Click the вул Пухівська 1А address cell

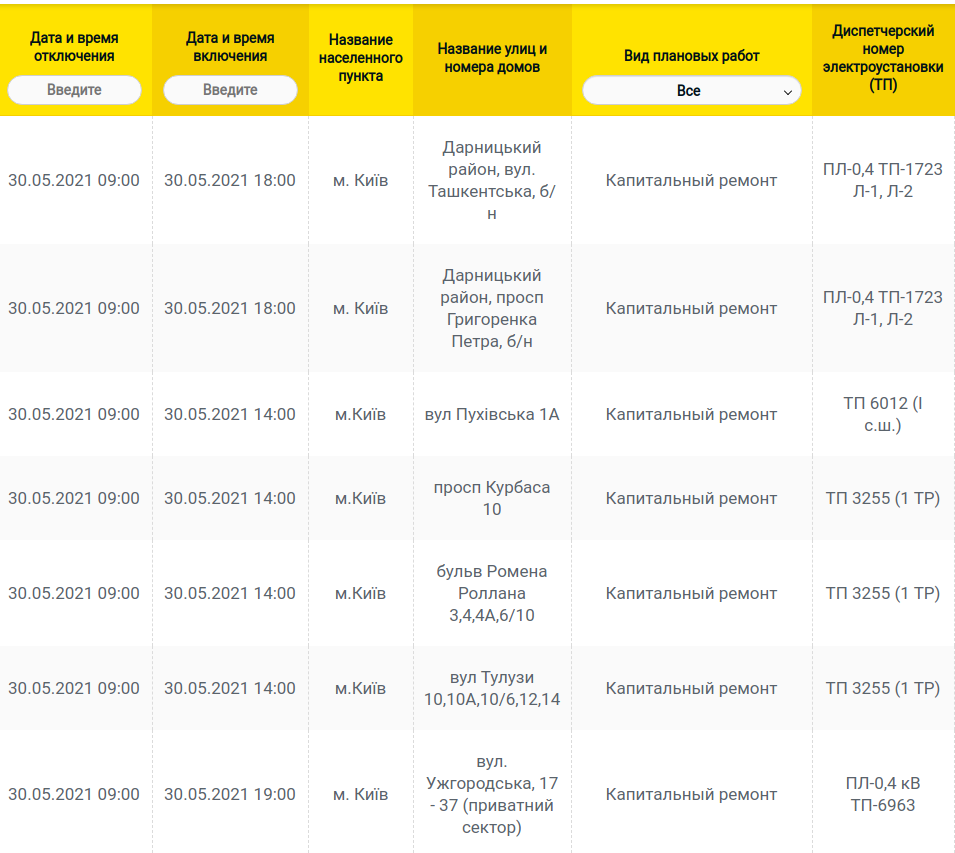[492, 414]
